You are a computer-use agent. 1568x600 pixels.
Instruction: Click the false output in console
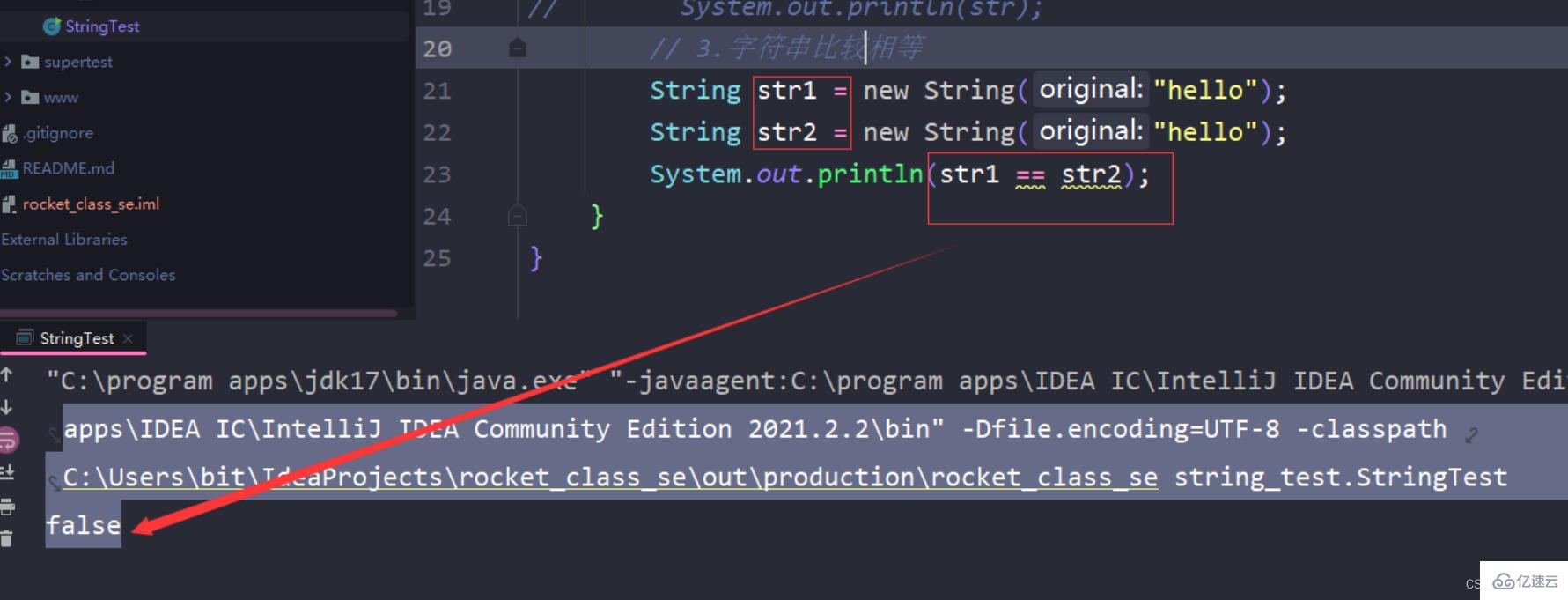click(x=84, y=525)
